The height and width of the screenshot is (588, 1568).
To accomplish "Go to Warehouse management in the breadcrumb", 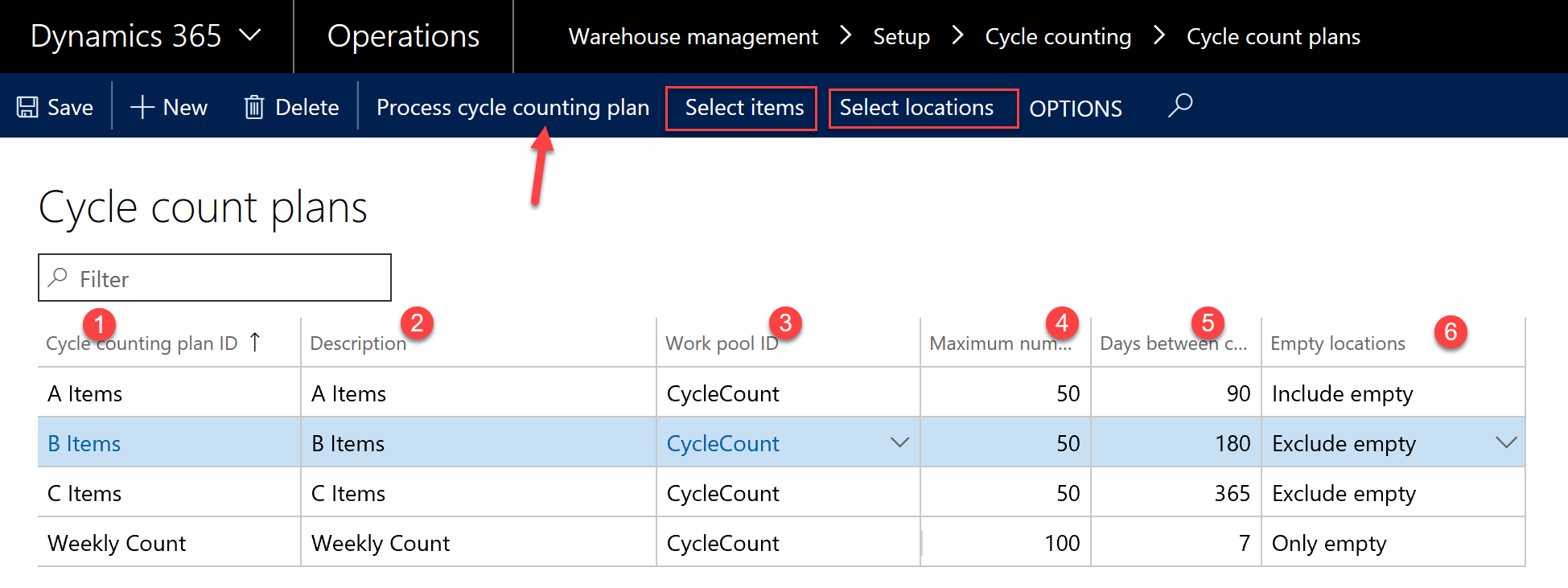I will coord(693,37).
